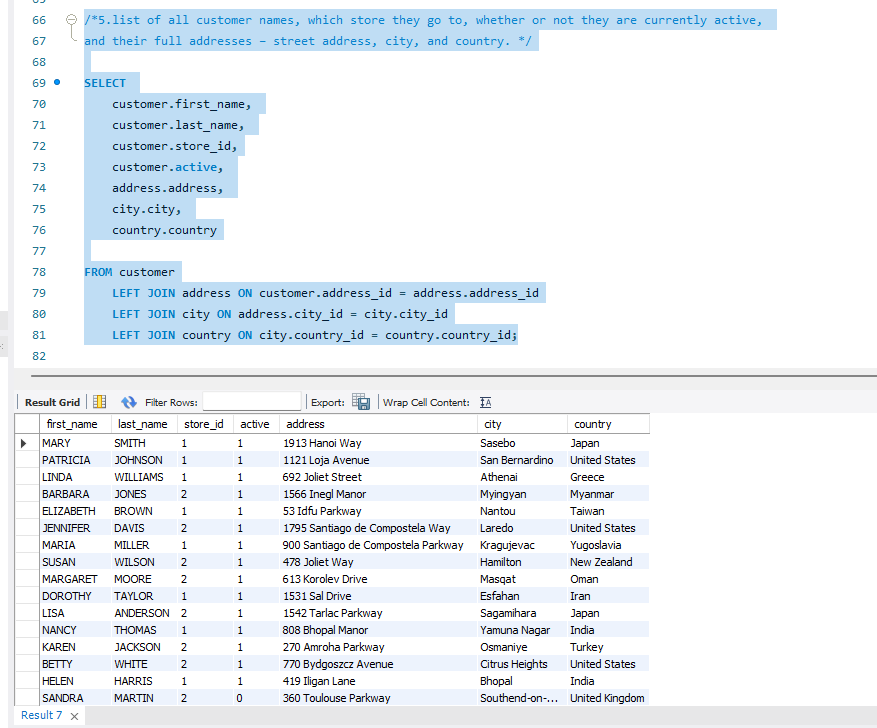Viewport: 877px width, 728px height.
Task: Click inside the Filter Rows field
Action: [252, 402]
